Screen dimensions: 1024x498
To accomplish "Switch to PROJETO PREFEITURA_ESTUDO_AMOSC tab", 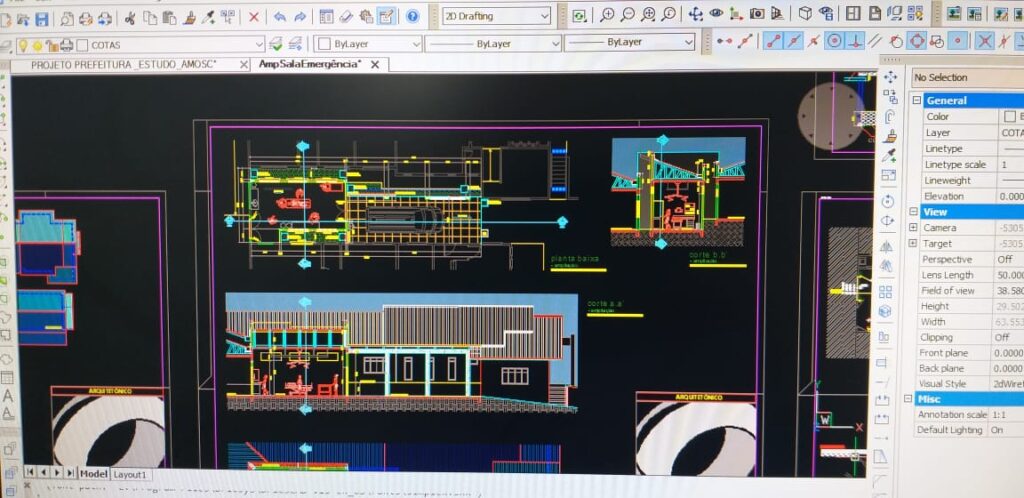I will [124, 64].
